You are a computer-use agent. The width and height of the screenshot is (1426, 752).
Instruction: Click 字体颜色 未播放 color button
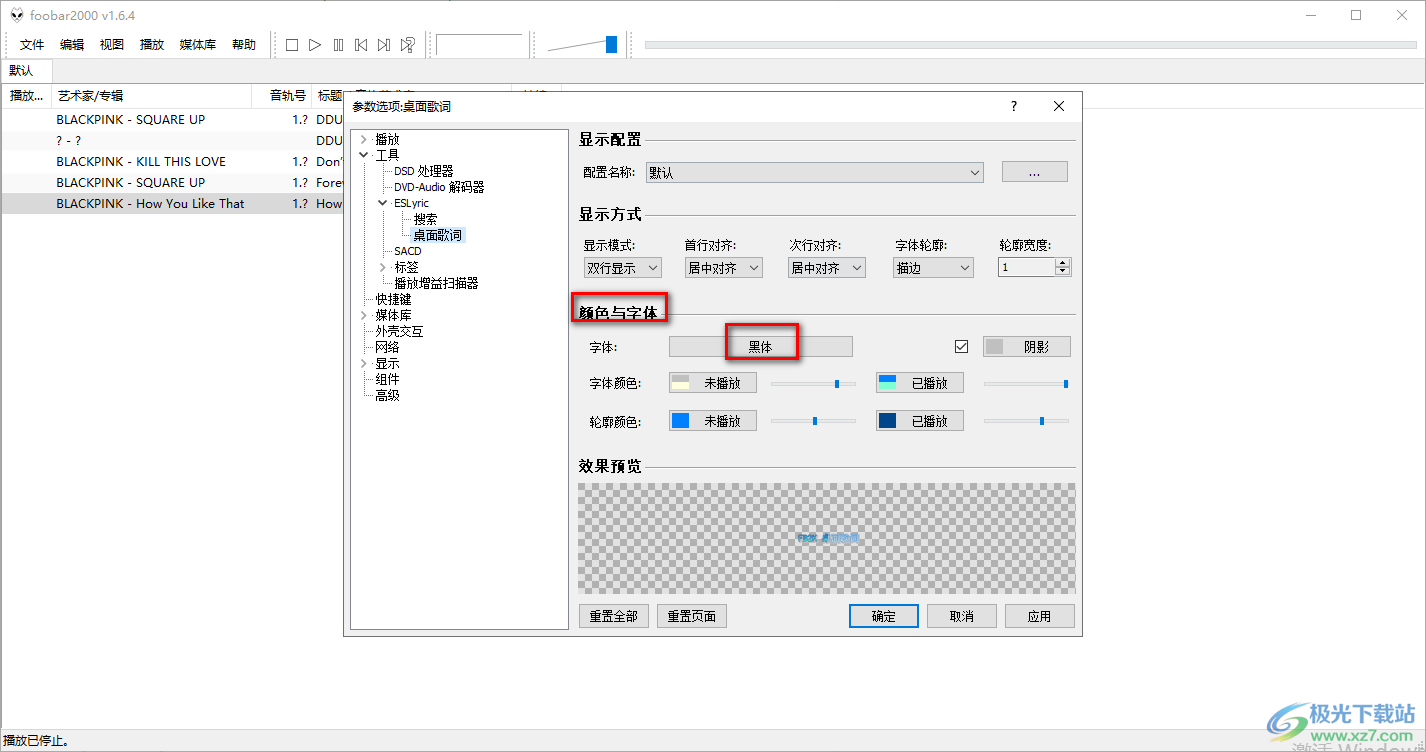pos(713,383)
